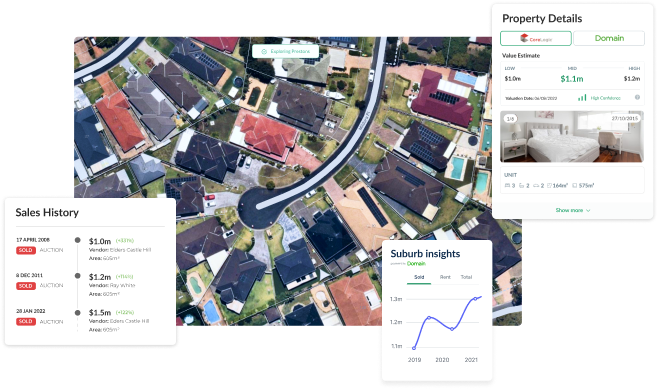Viewport: 658px width, 390px height.
Task: Click SOLD badge for 28 Jan 2022
Action: tap(26, 322)
